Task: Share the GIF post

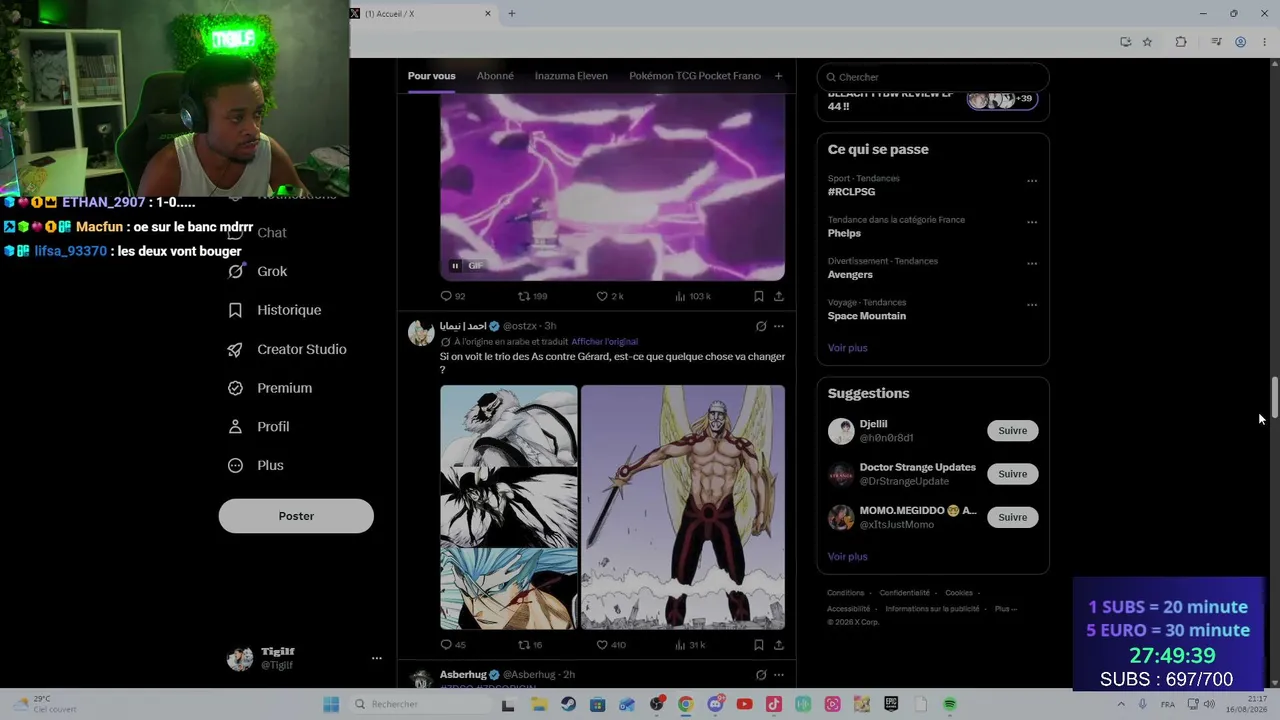Action: [779, 296]
